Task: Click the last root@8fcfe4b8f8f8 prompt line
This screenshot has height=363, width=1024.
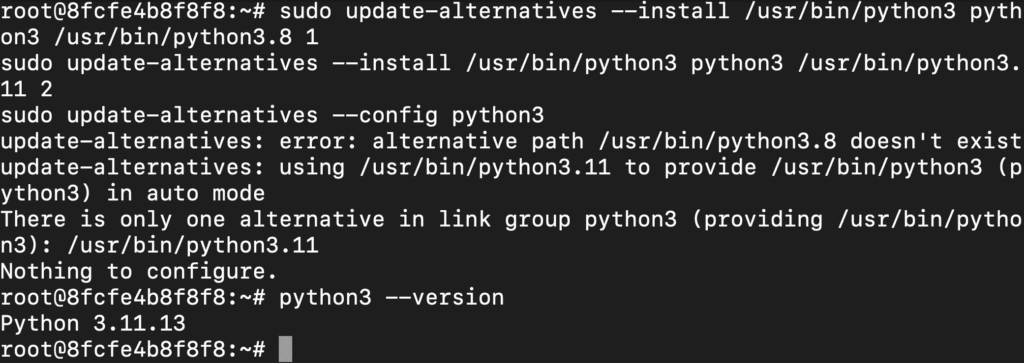Action: pos(133,349)
